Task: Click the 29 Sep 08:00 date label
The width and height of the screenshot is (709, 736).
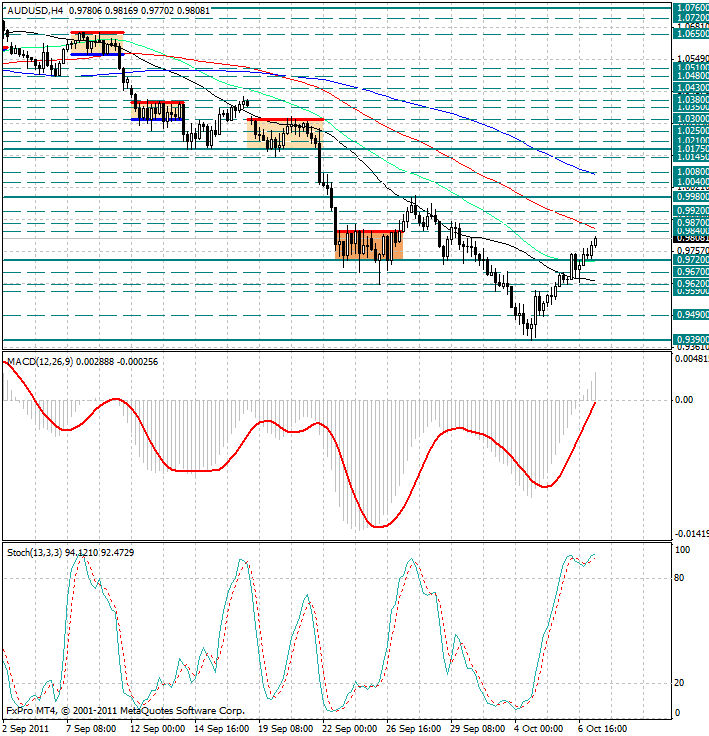Action: tap(477, 729)
